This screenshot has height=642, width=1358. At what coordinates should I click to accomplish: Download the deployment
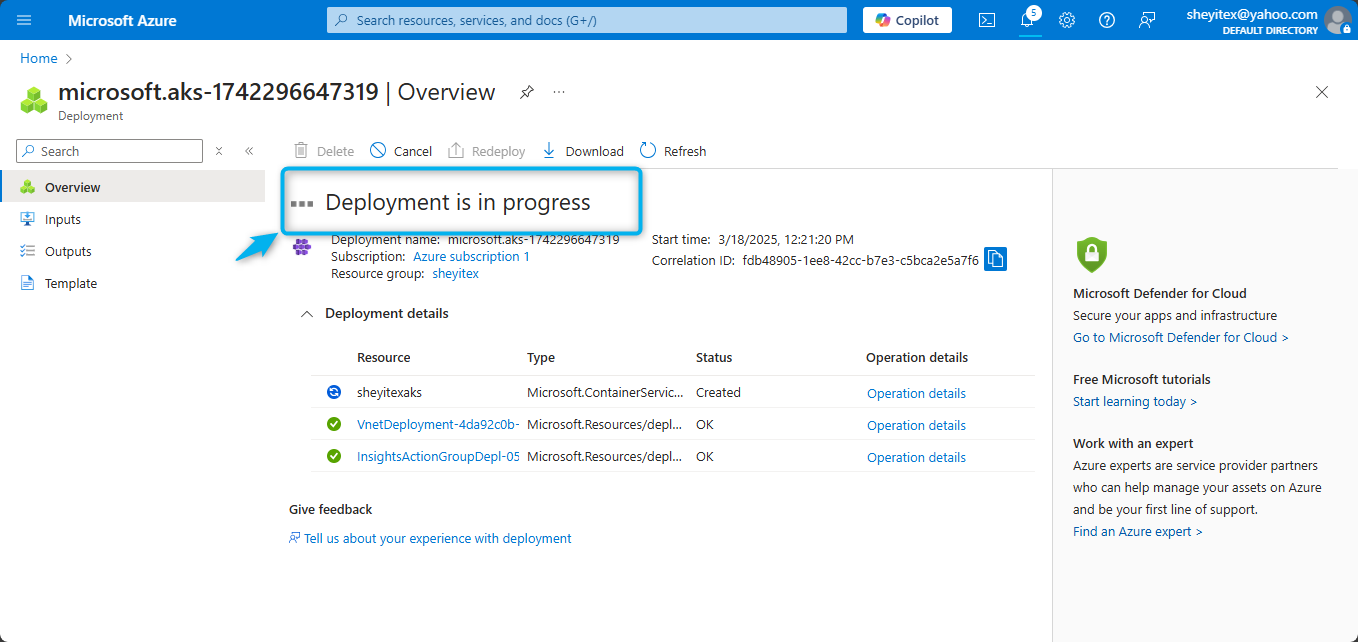[x=583, y=151]
